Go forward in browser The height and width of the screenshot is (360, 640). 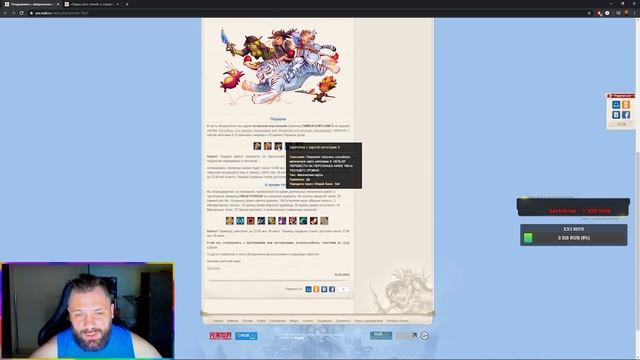[x=13, y=13]
